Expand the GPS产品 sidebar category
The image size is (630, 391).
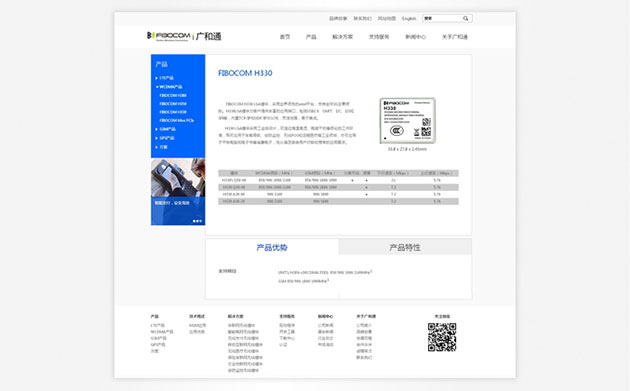click(165, 138)
